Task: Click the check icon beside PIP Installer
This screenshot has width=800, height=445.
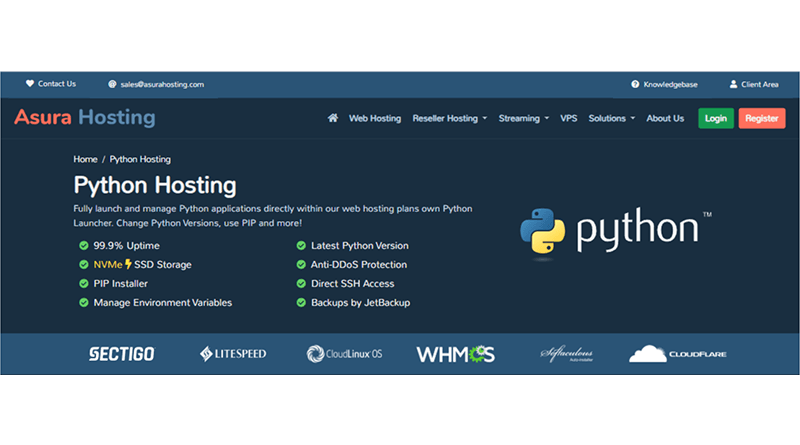Action: tap(84, 283)
